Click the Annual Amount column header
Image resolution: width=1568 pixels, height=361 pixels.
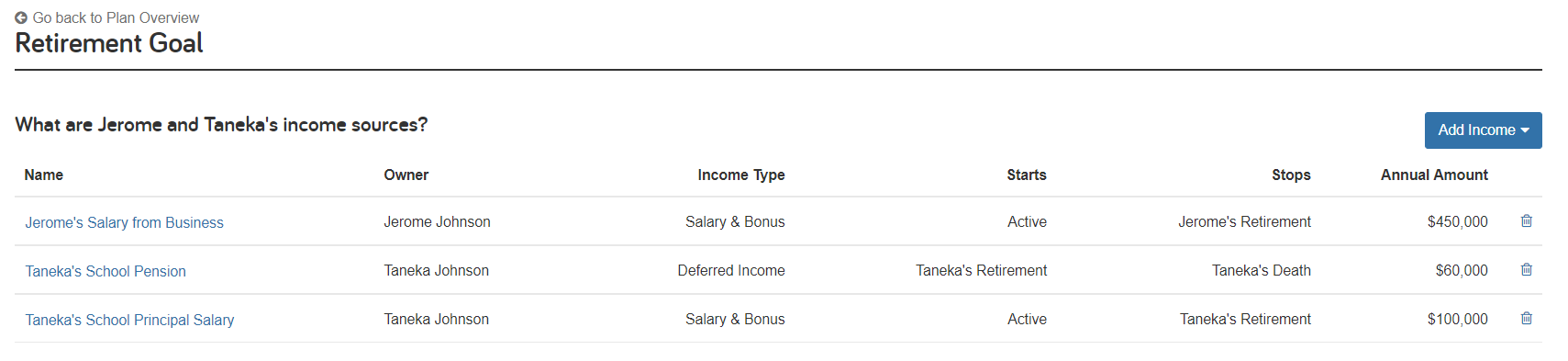tap(1434, 175)
